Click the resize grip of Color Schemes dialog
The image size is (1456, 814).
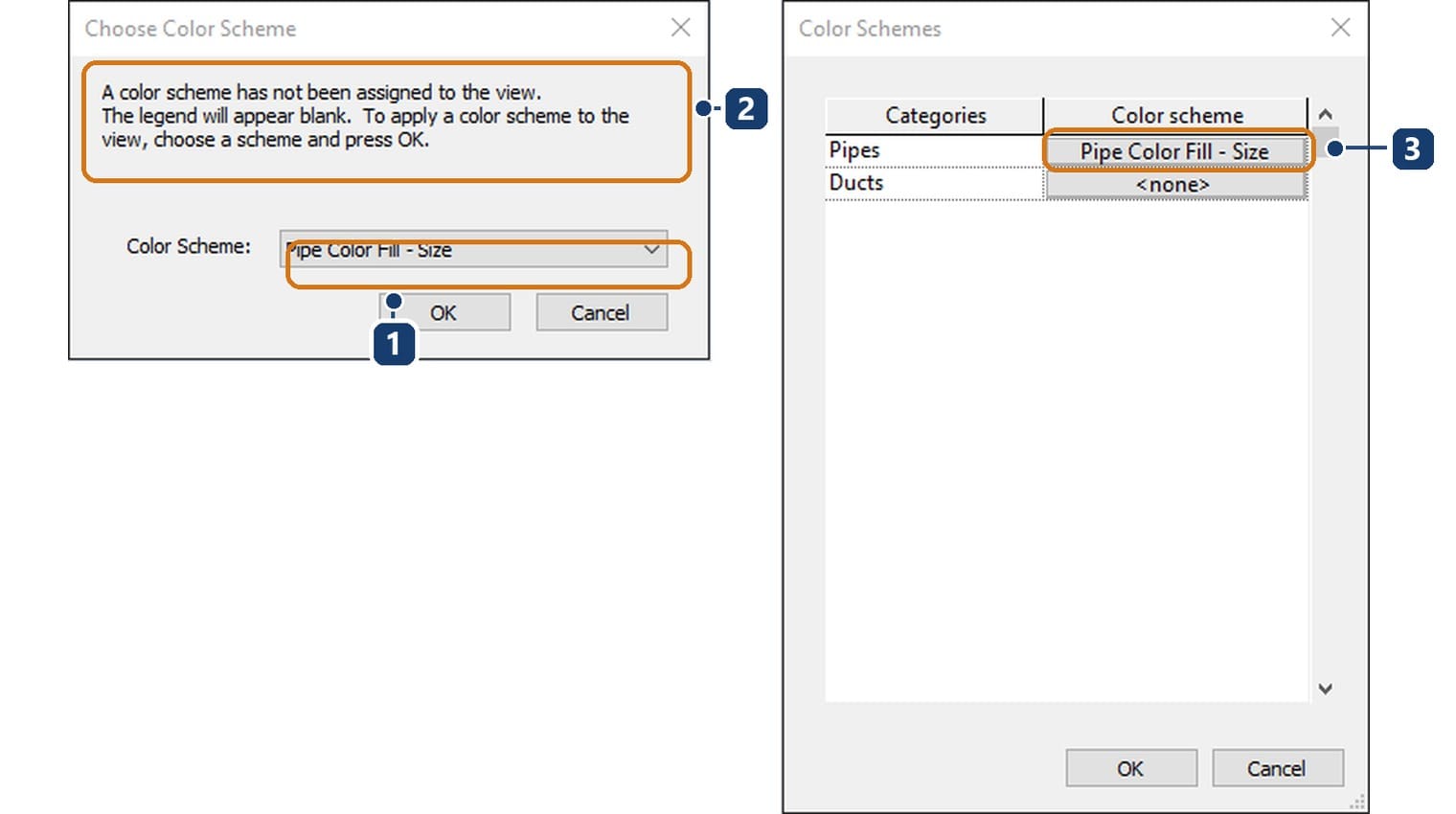point(1358,803)
